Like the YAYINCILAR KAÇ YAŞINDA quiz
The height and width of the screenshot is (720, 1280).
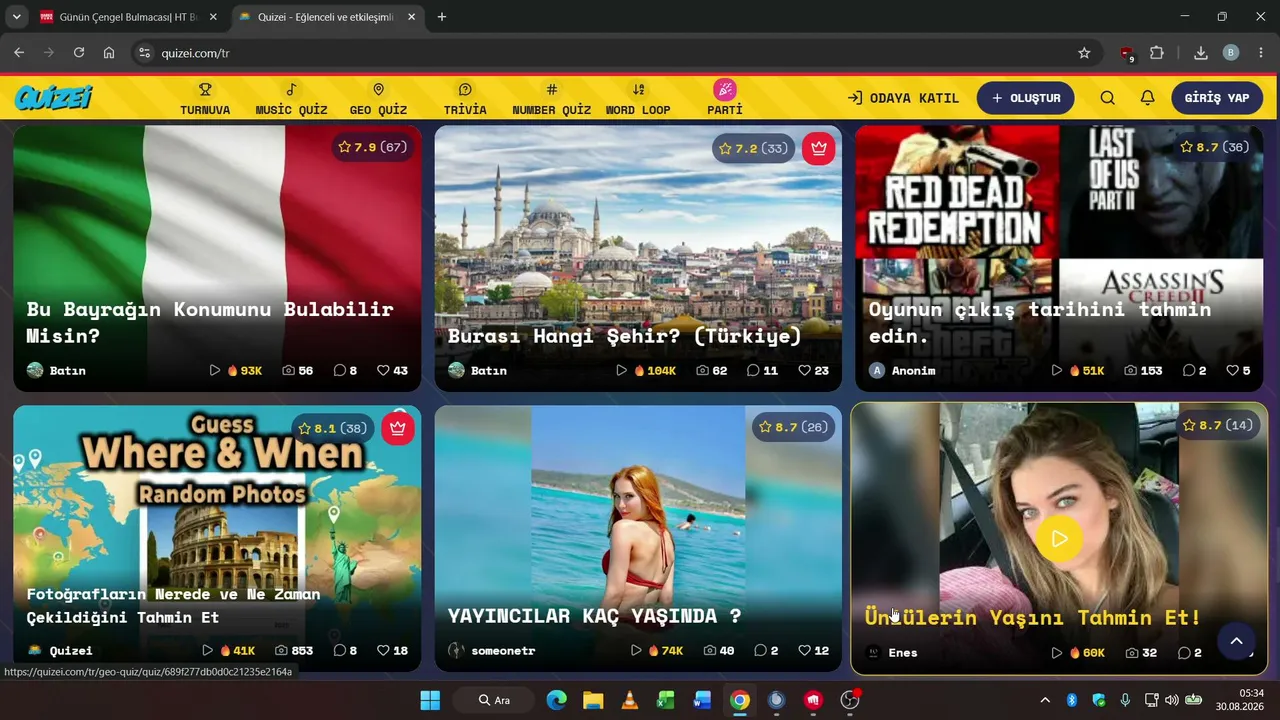(813, 650)
